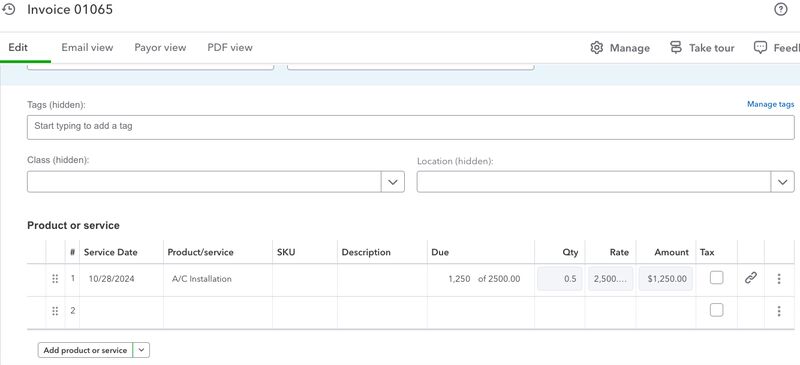
Task: Click the Rate column header
Action: click(619, 252)
